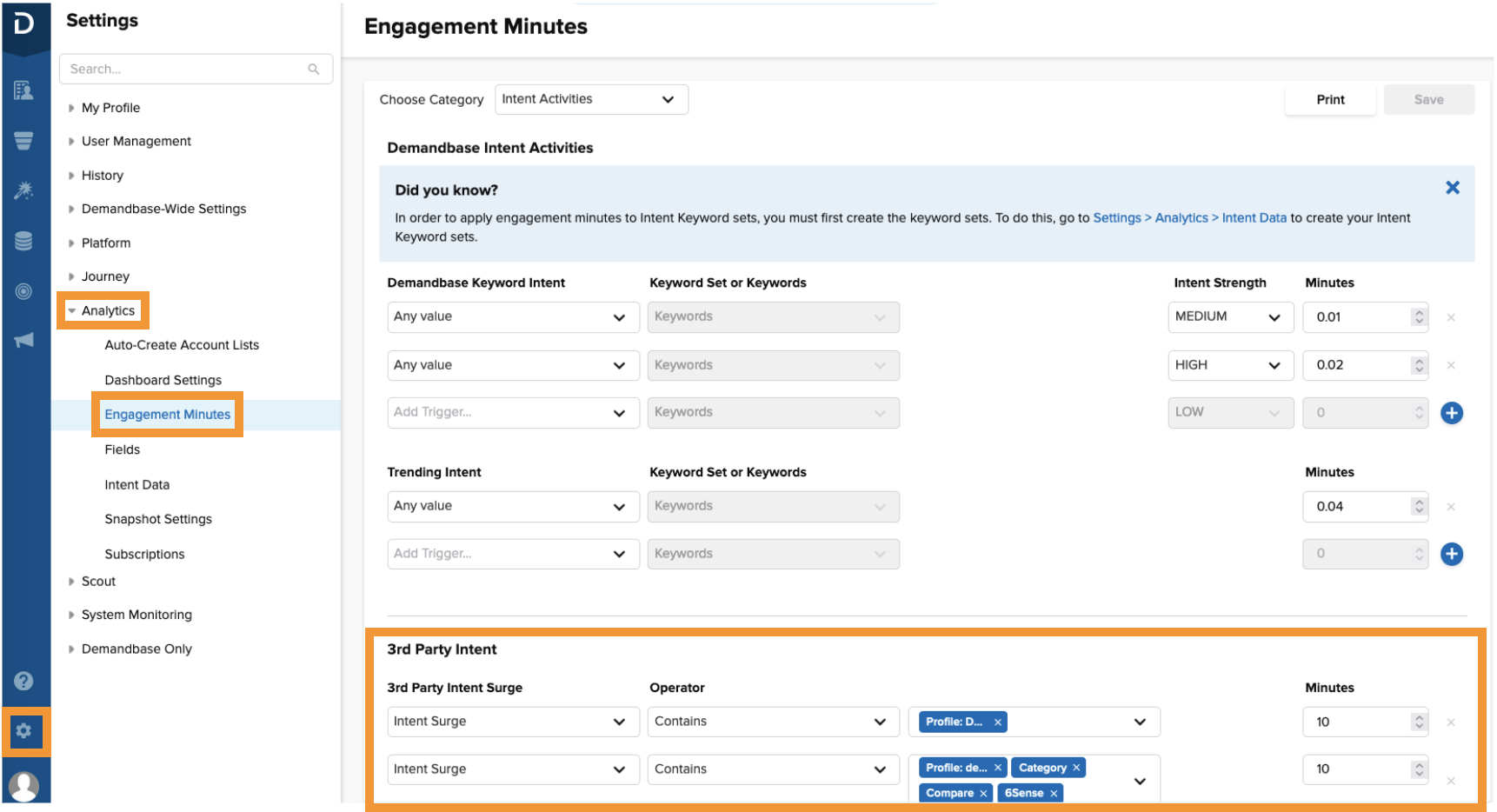Follow the Settings > Analytics > Intent Data link
This screenshot has width=1497, height=812.
click(1188, 218)
